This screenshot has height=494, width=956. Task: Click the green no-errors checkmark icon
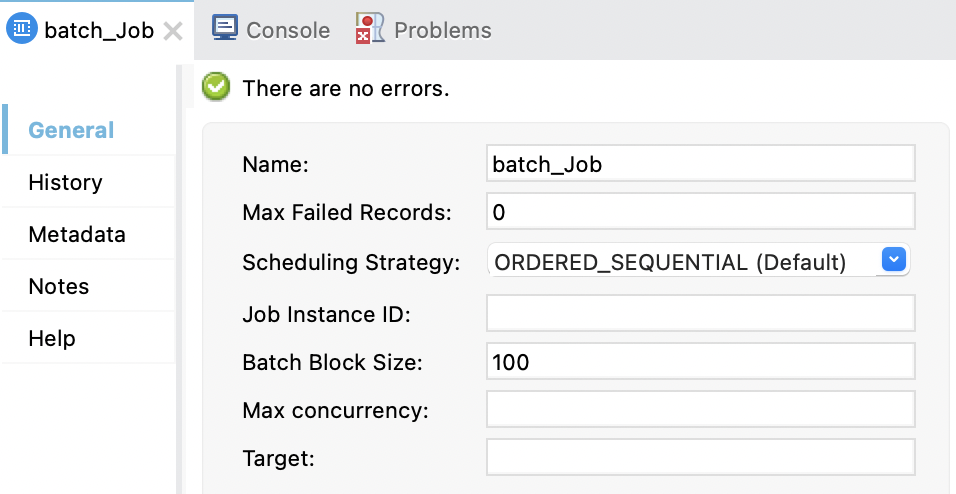(x=216, y=88)
